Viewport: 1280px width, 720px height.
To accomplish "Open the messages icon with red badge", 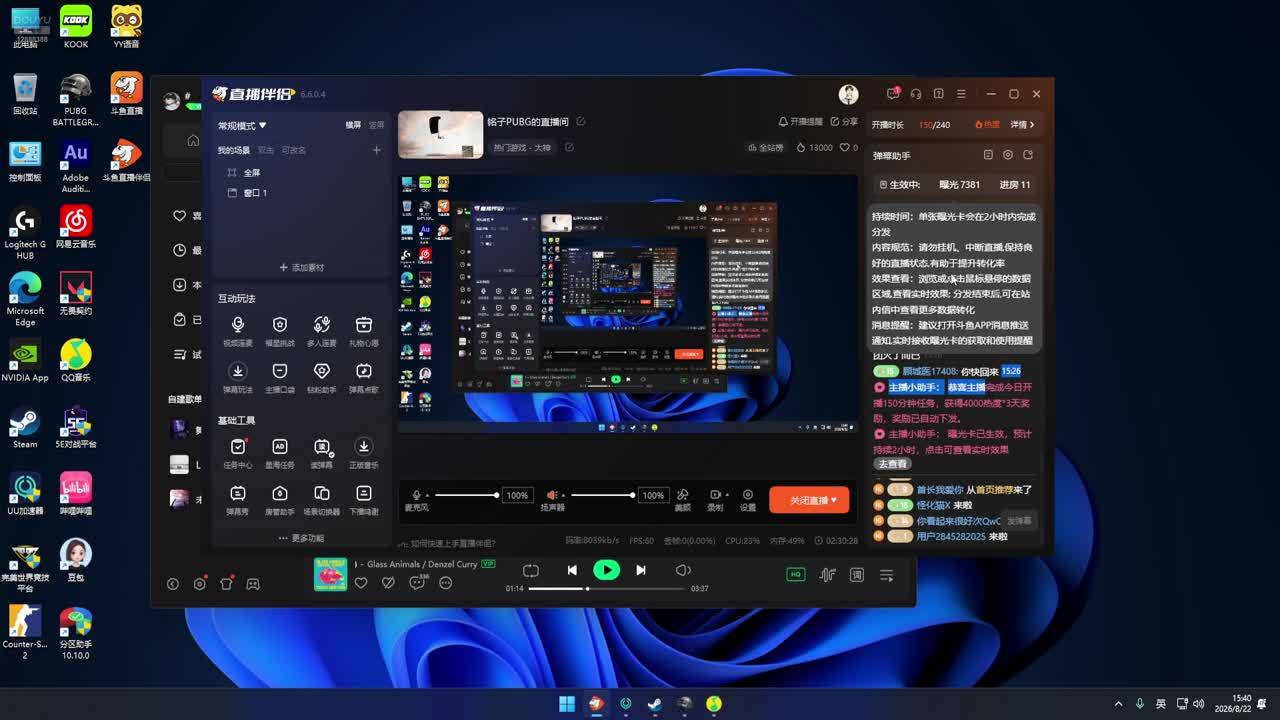I will point(893,94).
